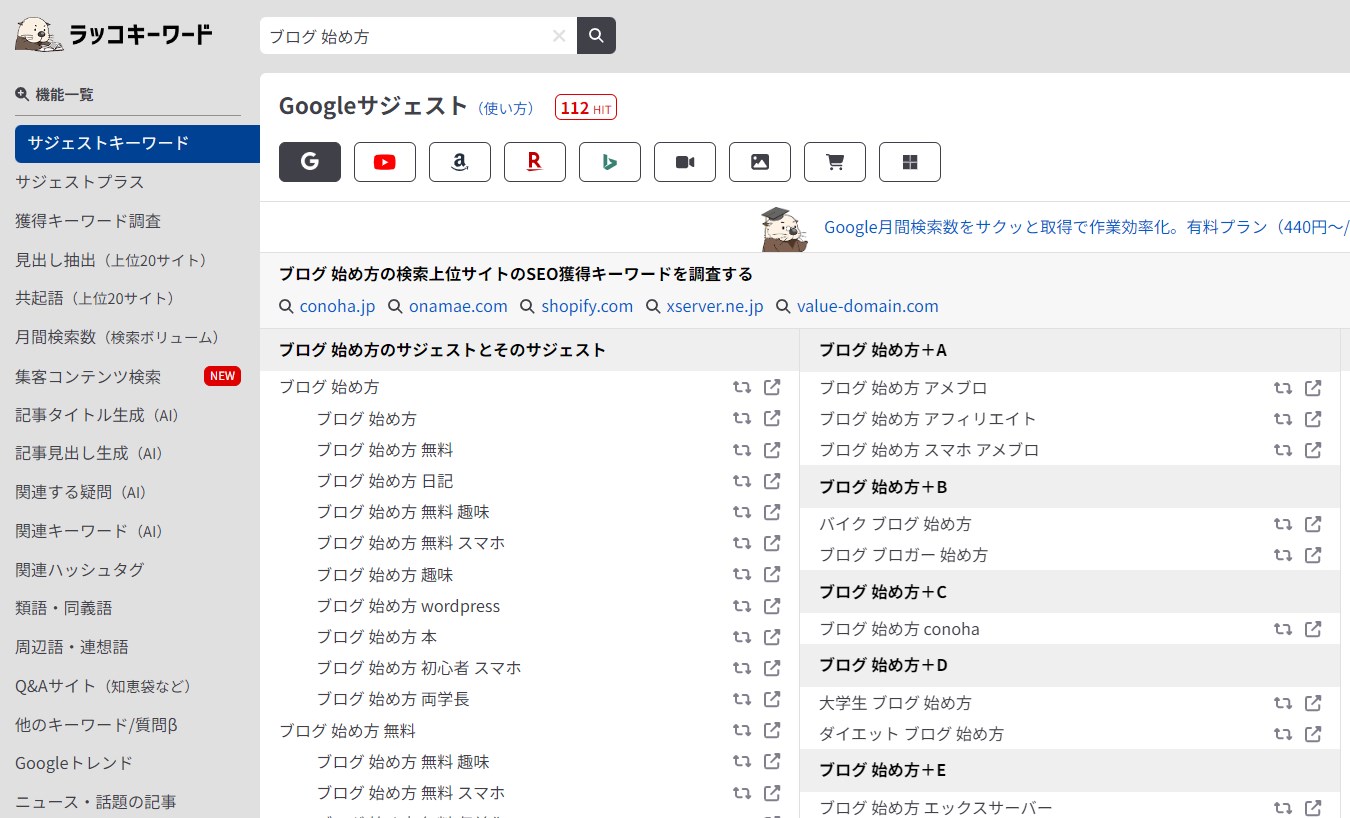This screenshot has height=818, width=1350.
Task: Re-search icon for ブログ 始め方 初心者 スマホ
Action: point(742,667)
